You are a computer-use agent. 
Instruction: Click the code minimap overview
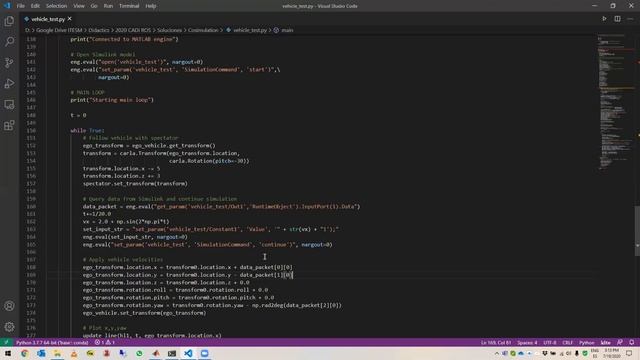click(x=616, y=102)
